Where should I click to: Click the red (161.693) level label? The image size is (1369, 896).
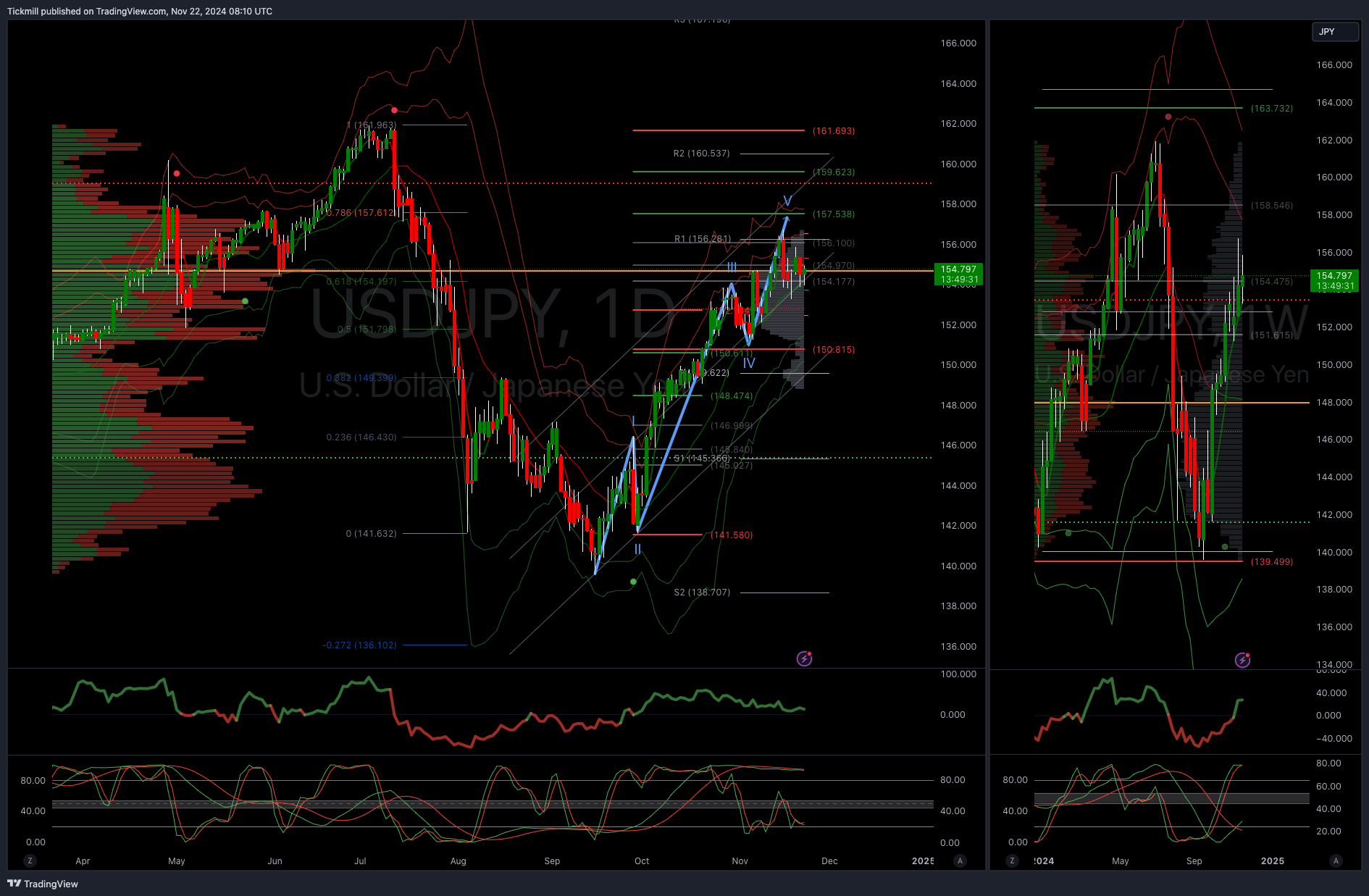[834, 131]
